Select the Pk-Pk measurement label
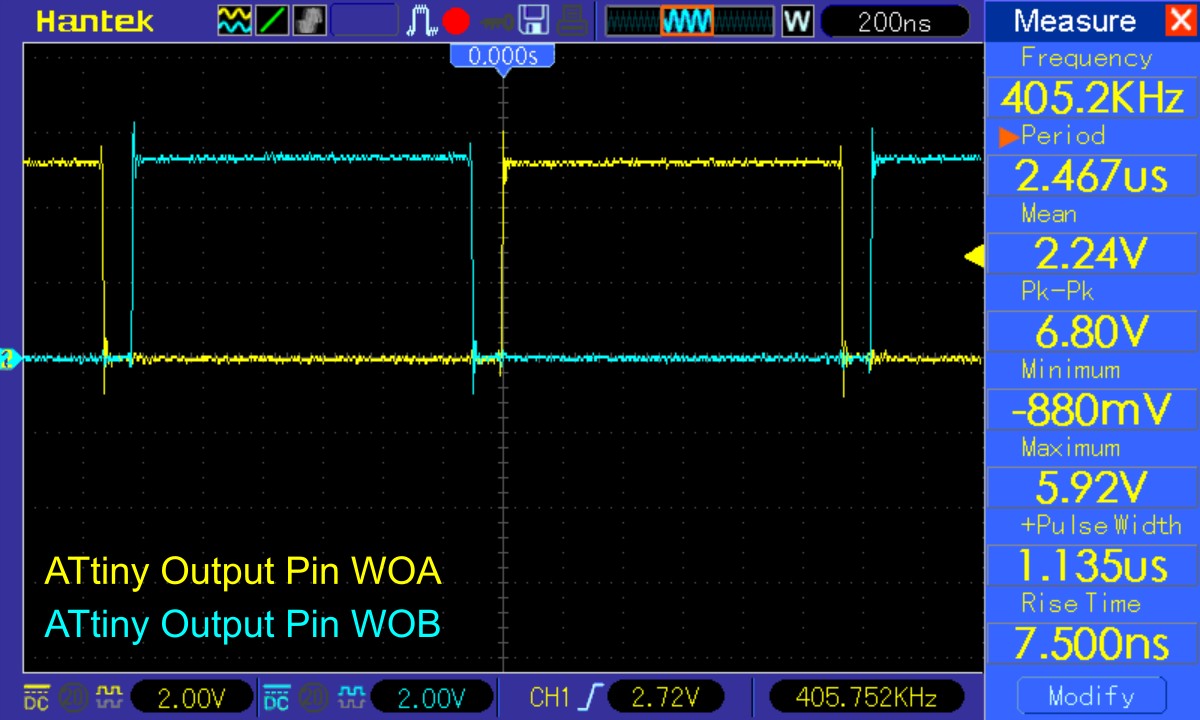The height and width of the screenshot is (720, 1200). pos(1057,291)
